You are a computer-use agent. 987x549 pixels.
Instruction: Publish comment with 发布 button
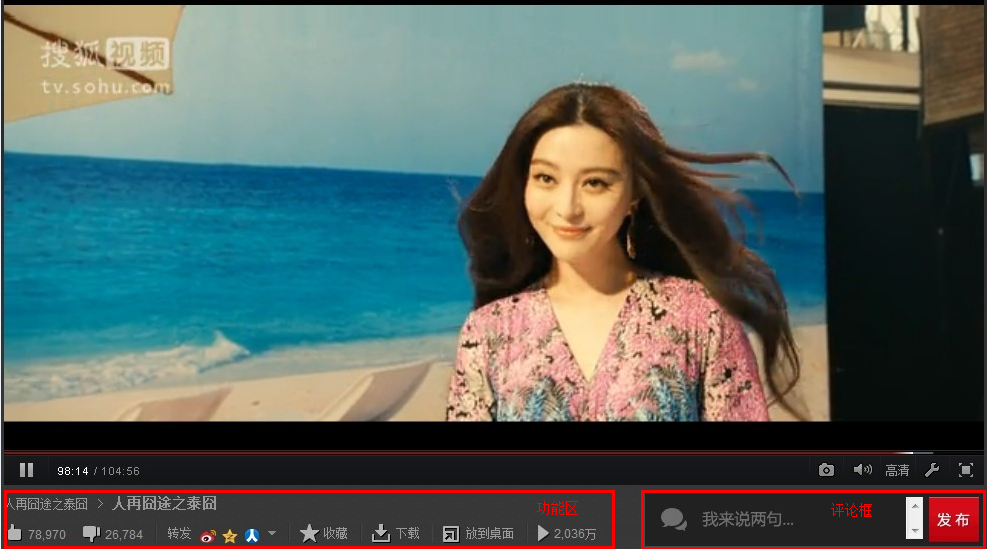[x=953, y=520]
